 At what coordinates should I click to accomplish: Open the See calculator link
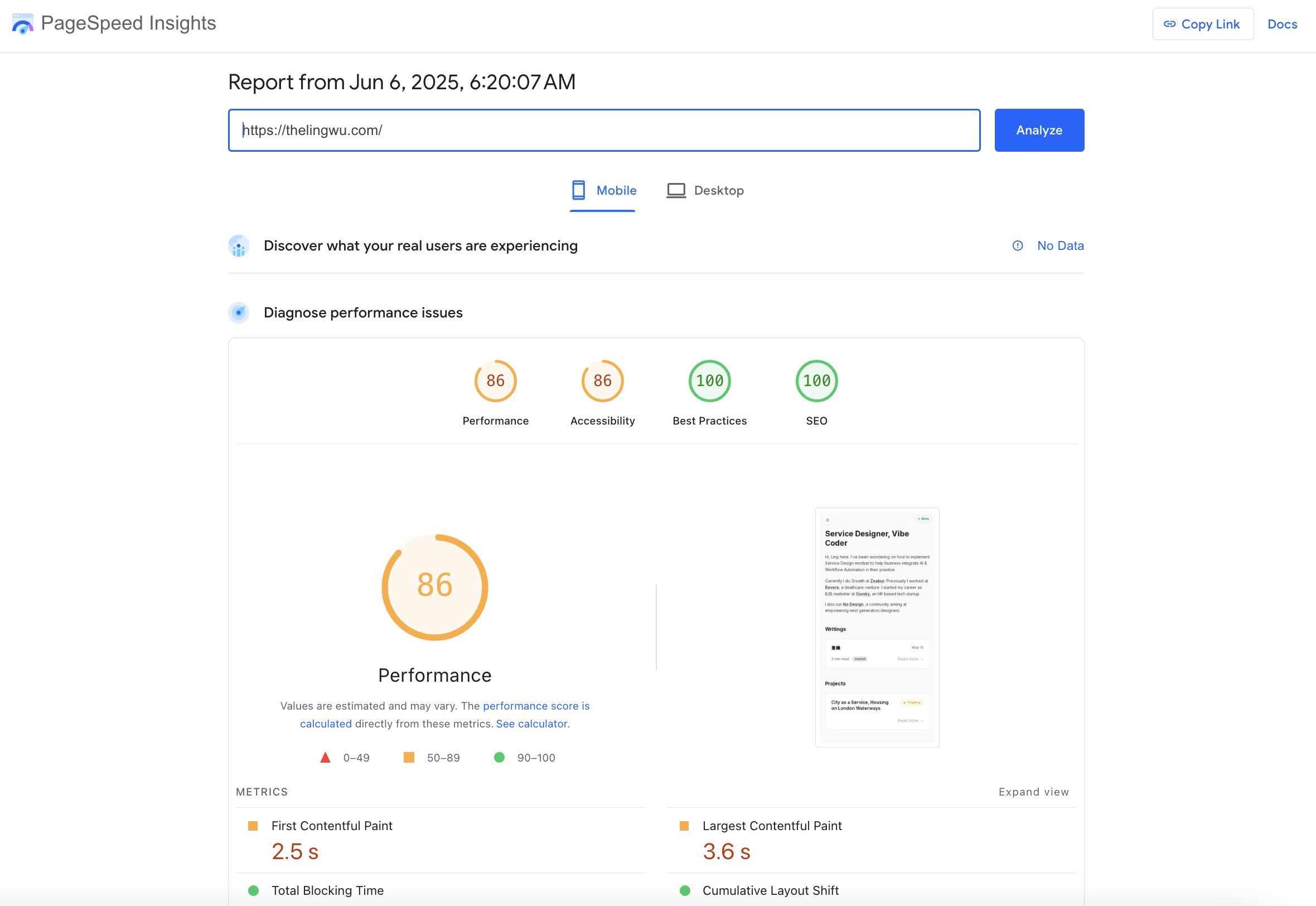533,724
